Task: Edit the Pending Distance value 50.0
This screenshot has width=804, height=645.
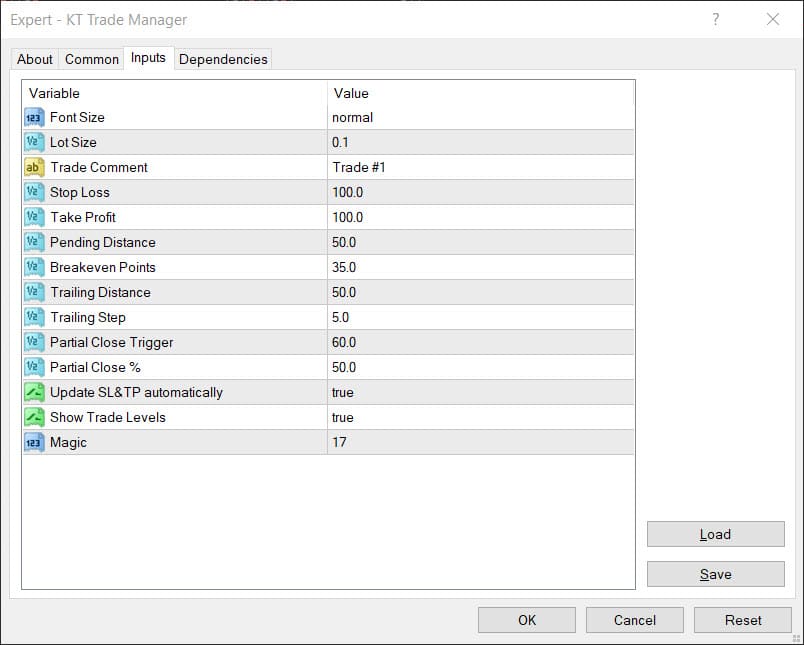Action: pos(480,242)
